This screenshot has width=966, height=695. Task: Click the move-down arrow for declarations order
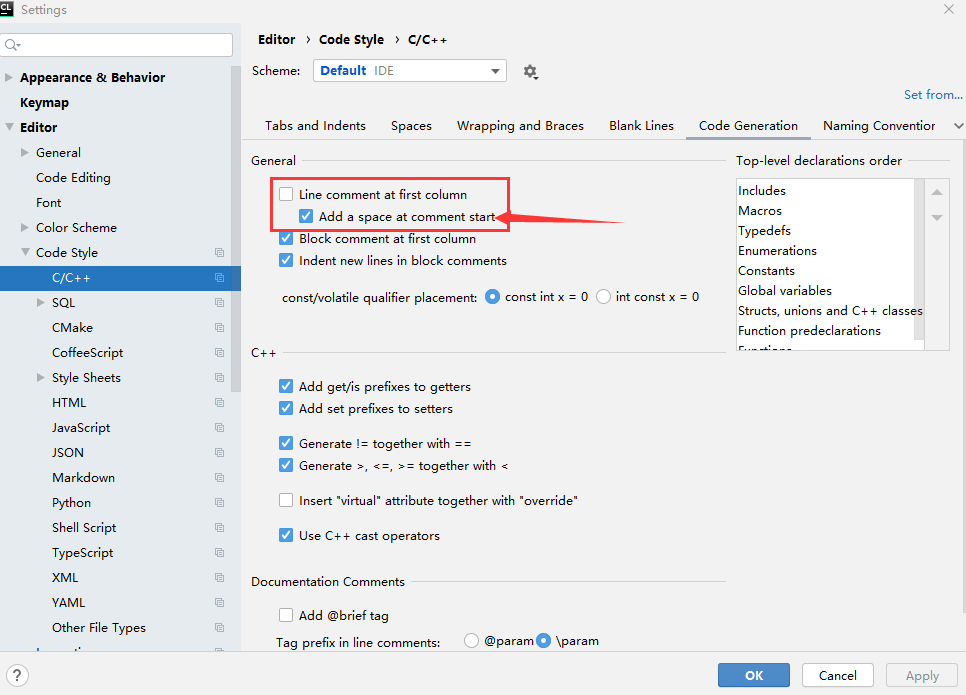tap(937, 217)
